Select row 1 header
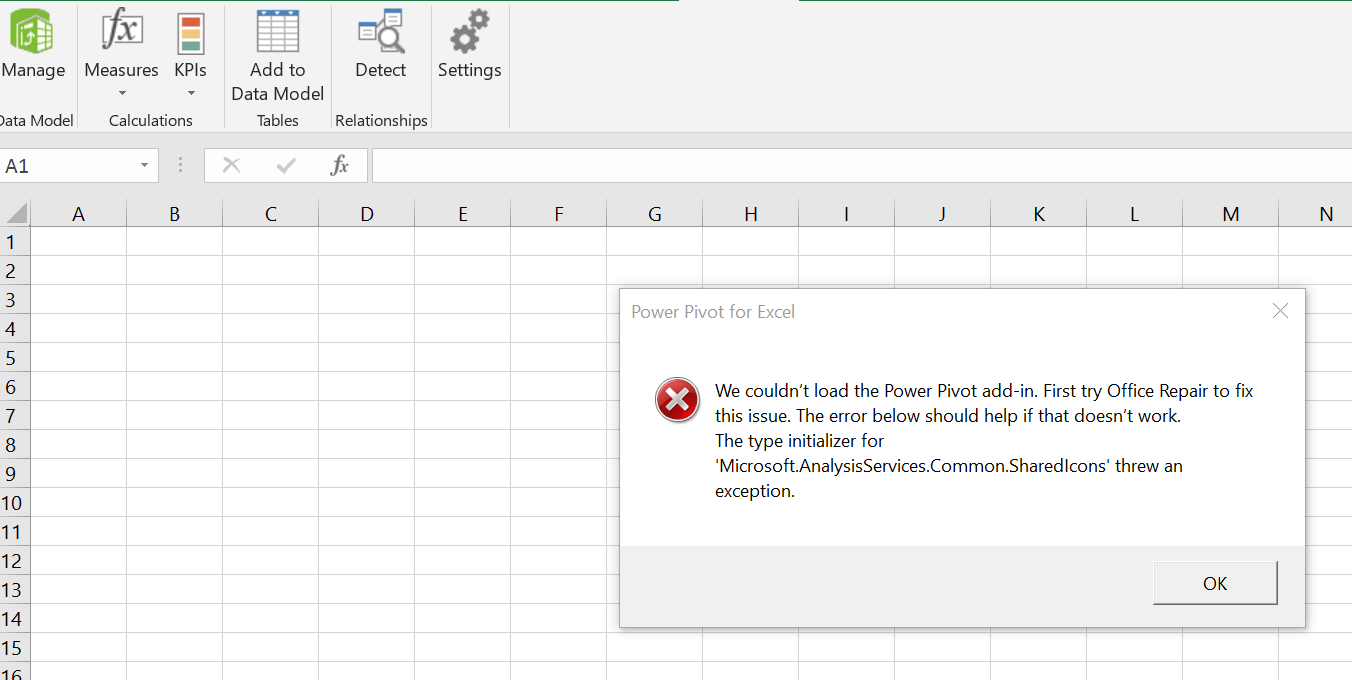The image size is (1352, 680). click(14, 242)
